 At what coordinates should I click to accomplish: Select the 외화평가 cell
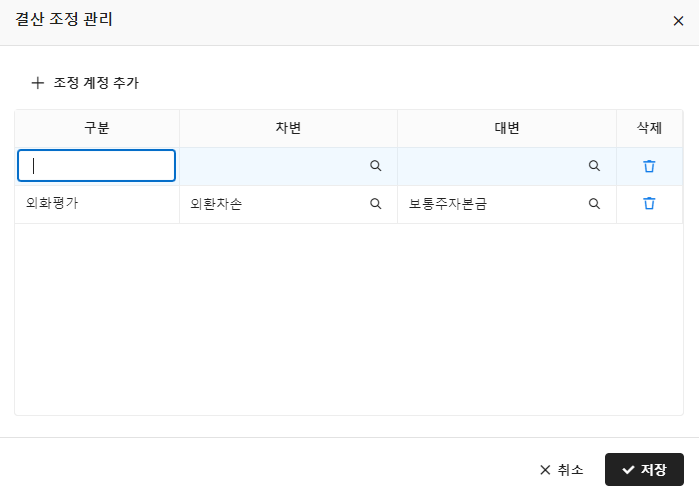click(97, 204)
